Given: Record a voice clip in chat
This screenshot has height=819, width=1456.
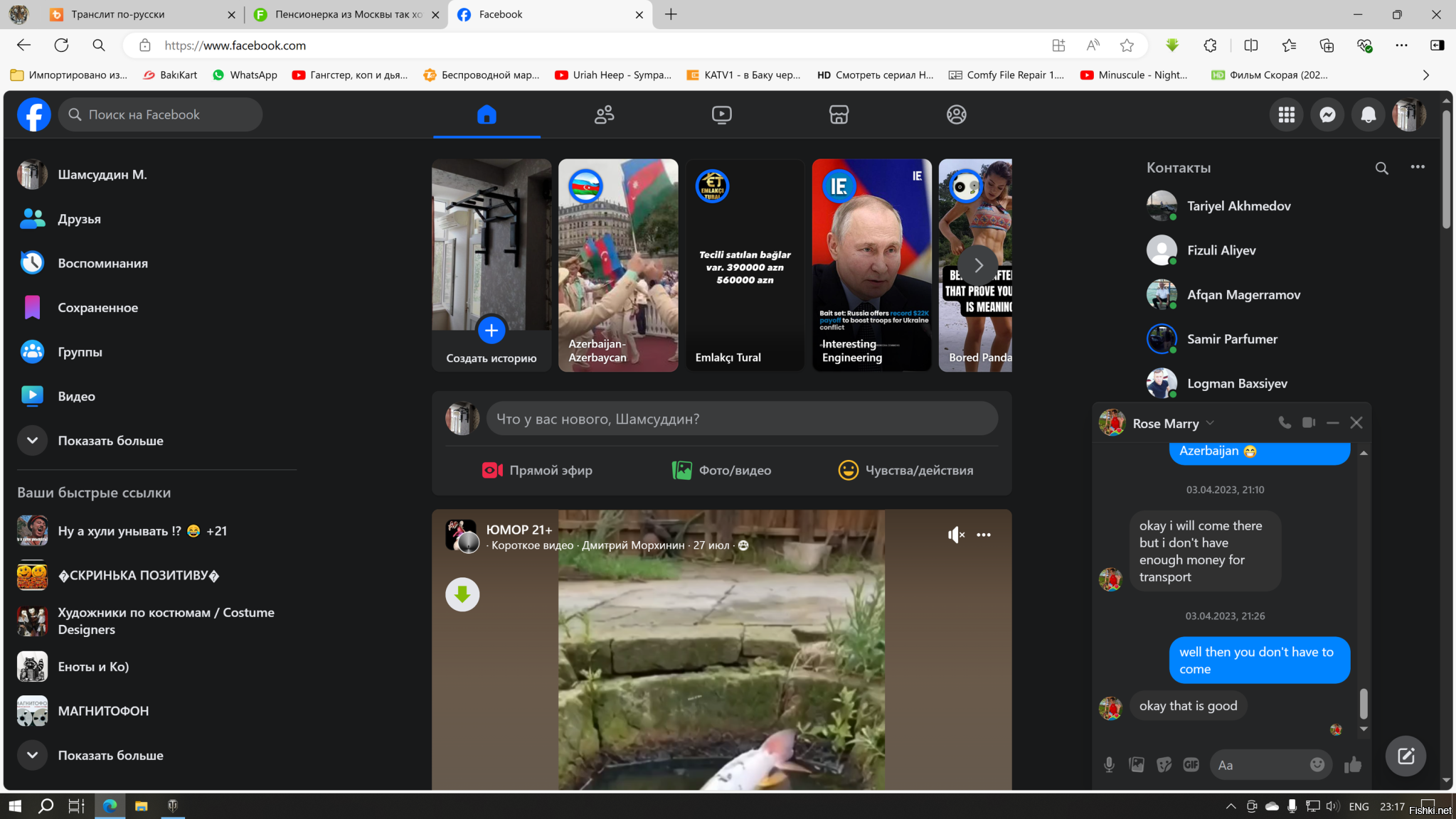Looking at the screenshot, I should click(x=1109, y=765).
